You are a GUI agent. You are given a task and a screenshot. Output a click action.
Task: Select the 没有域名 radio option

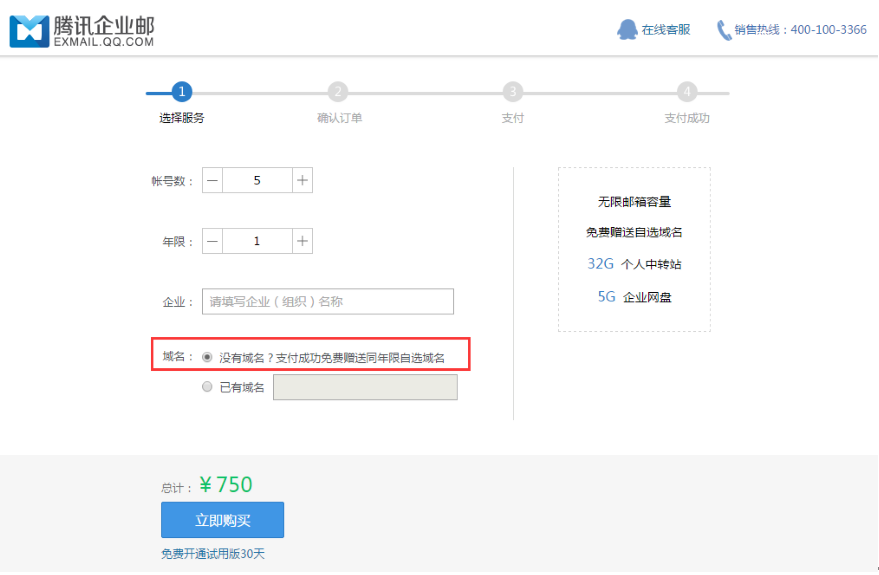click(207, 357)
